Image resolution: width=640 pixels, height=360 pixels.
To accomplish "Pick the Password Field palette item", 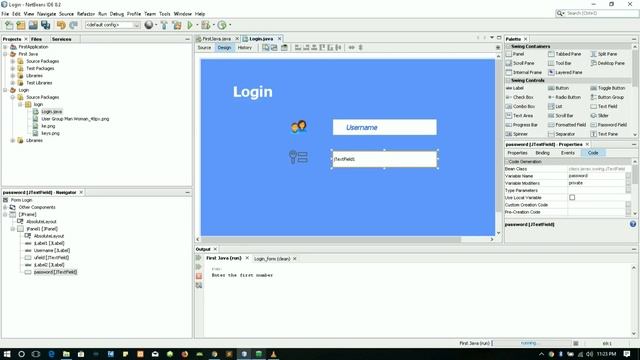I will pos(609,125).
